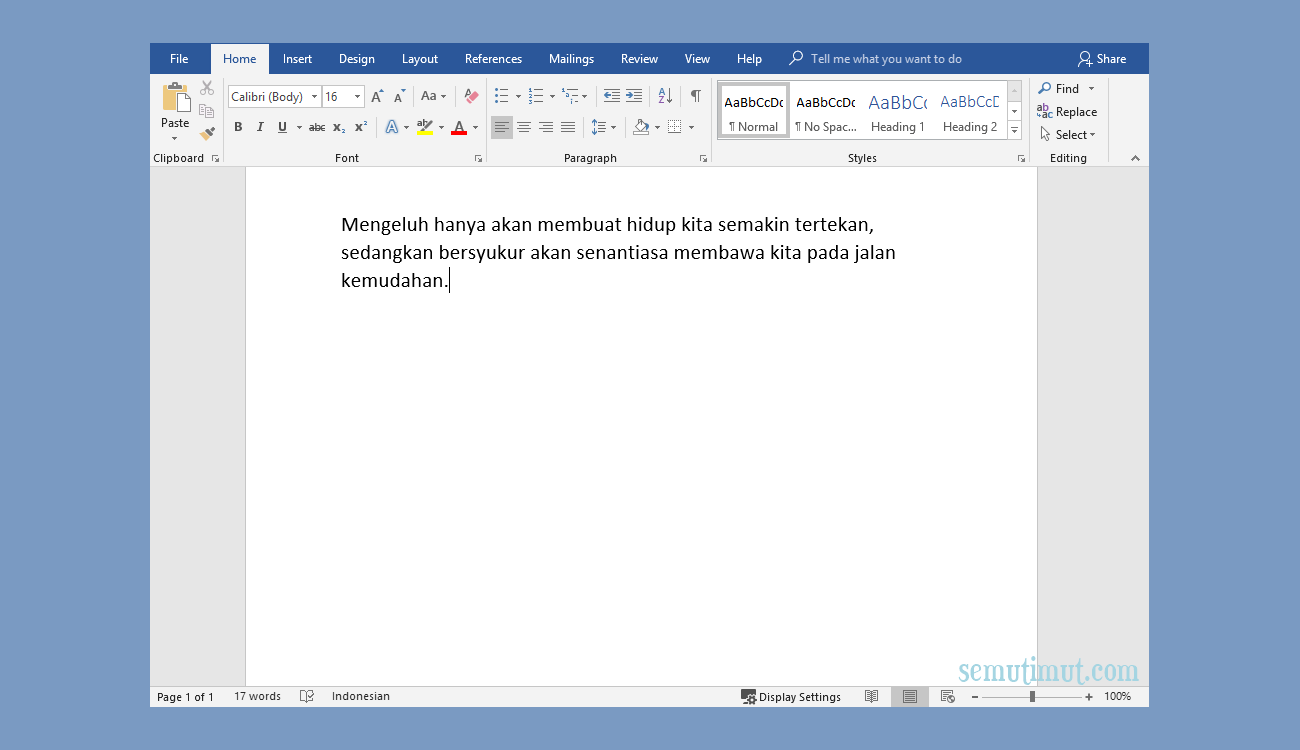Collapse the ribbon
The width and height of the screenshot is (1300, 750).
(1135, 158)
